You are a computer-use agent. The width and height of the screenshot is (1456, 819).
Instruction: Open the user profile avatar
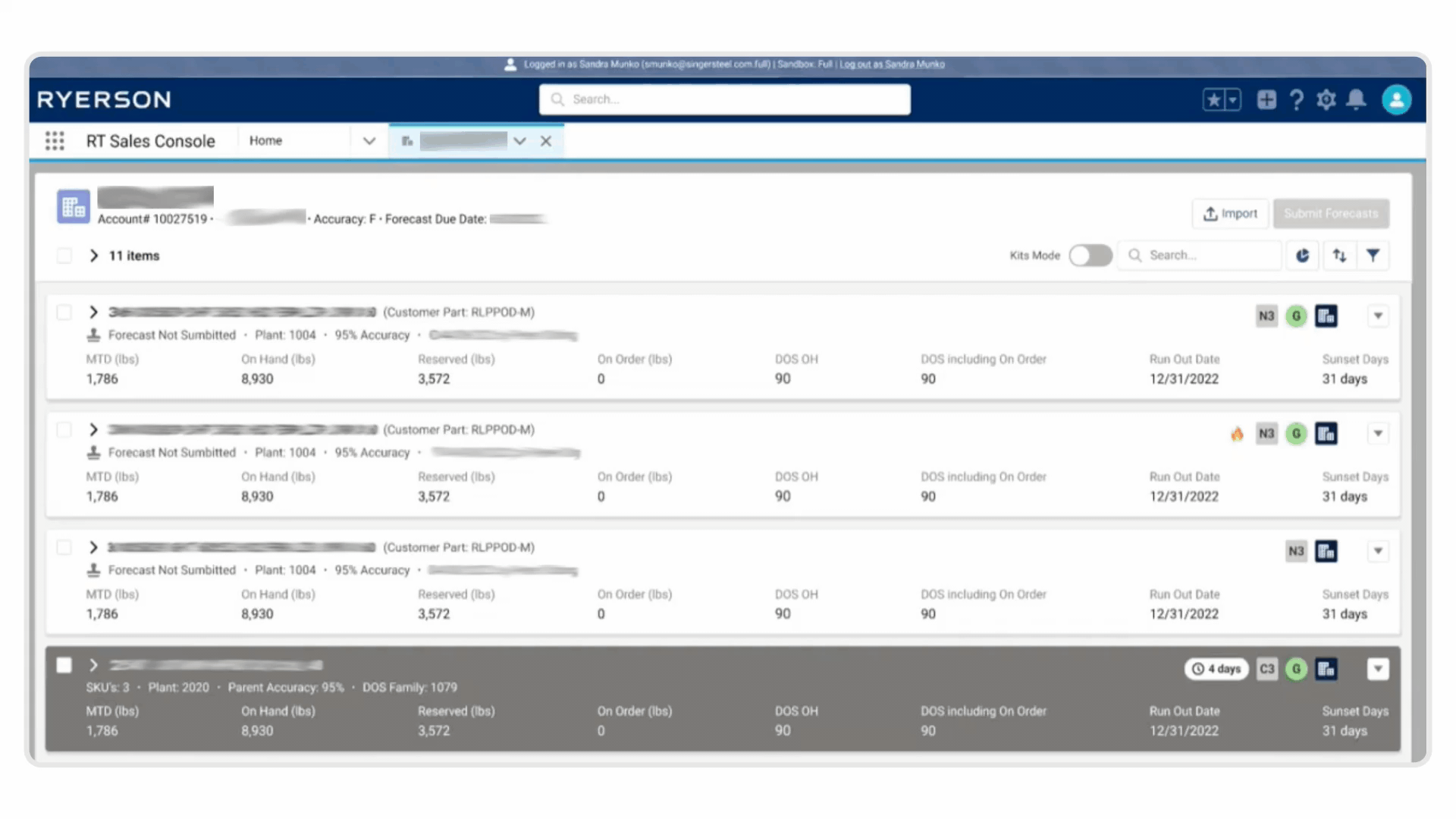click(x=1396, y=99)
